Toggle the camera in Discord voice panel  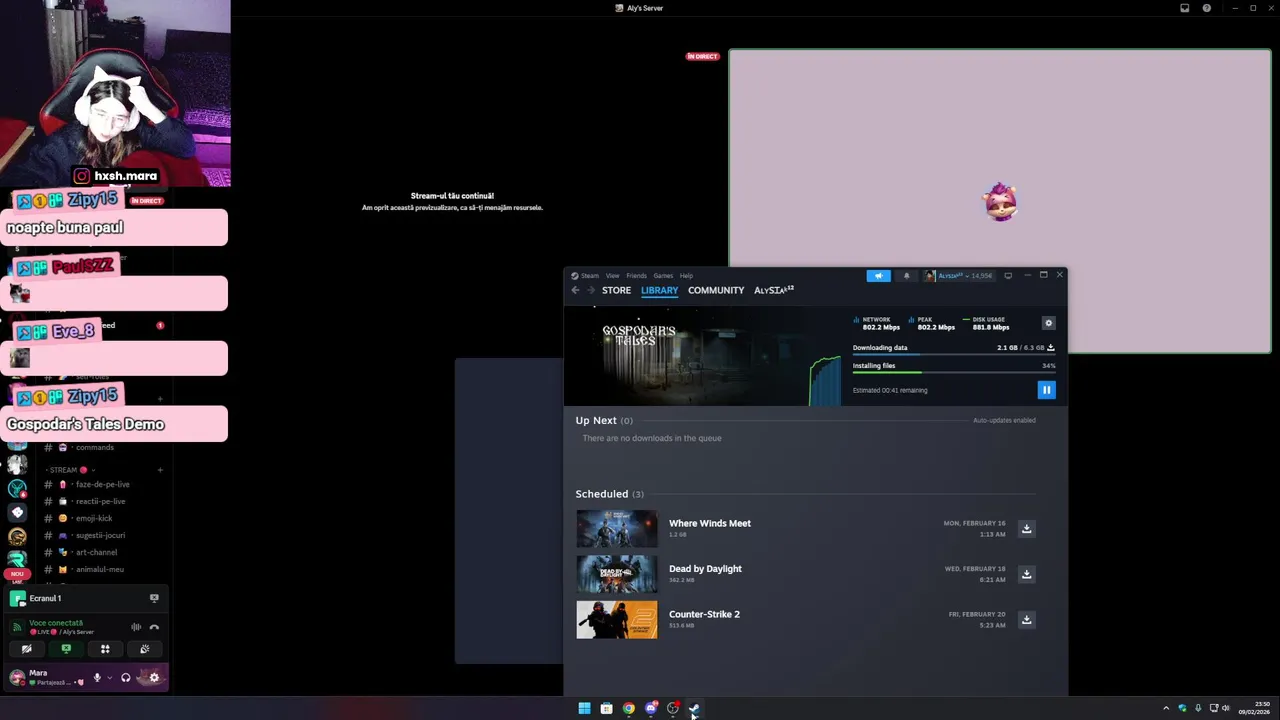pyautogui.click(x=27, y=649)
